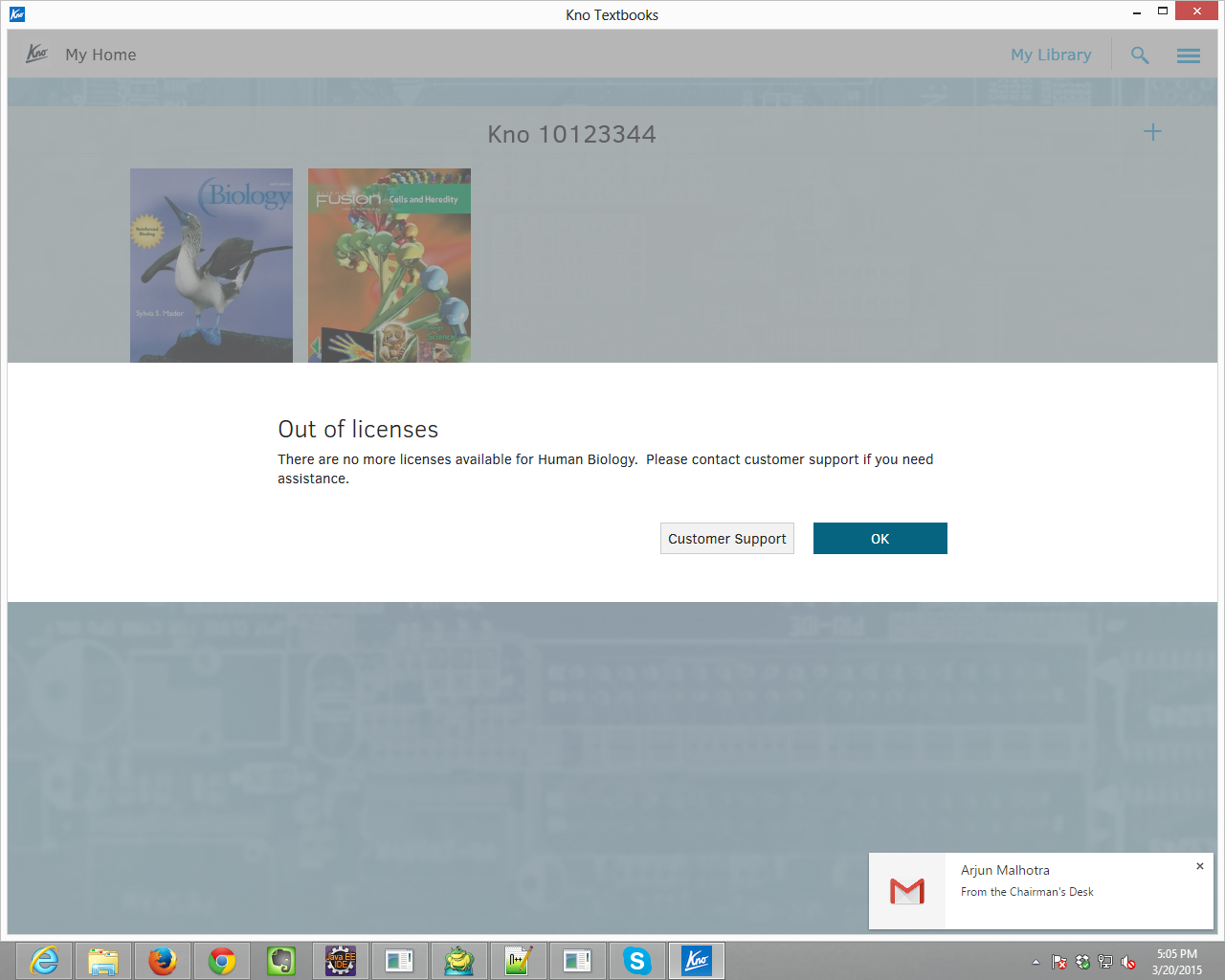
Task: Close the Gmail notification toast
Action: tap(1200, 866)
